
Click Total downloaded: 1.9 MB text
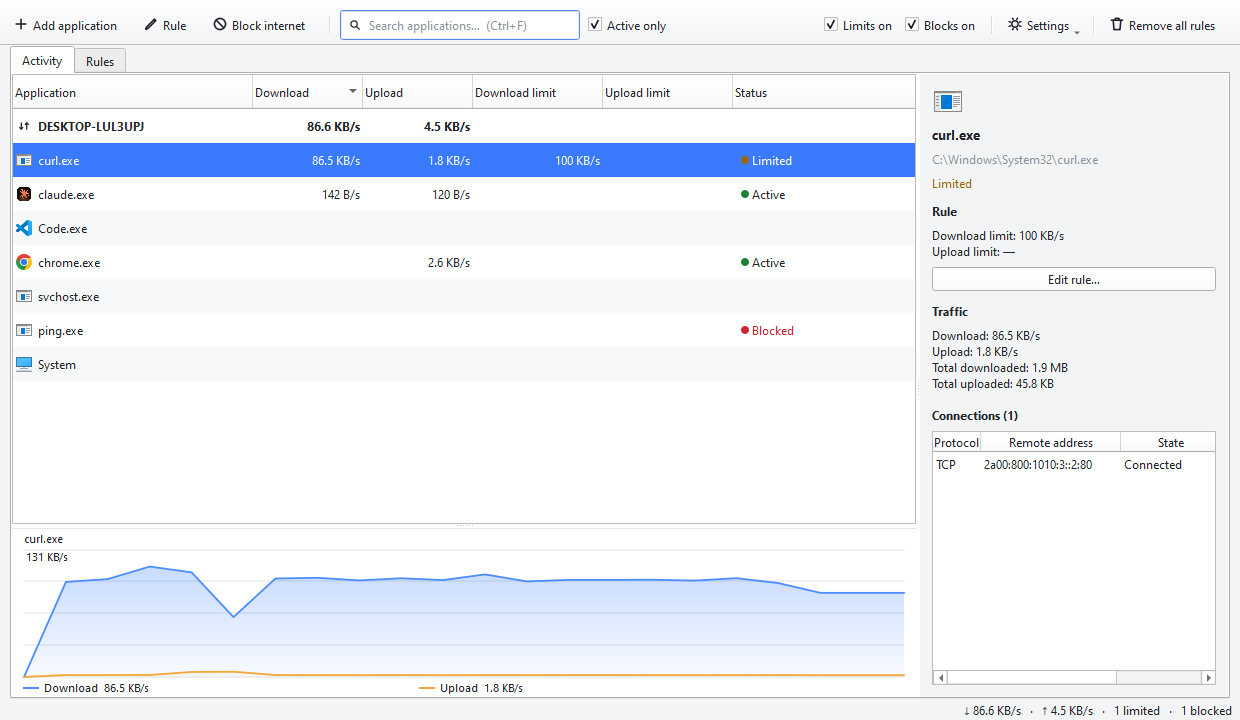click(x=999, y=368)
